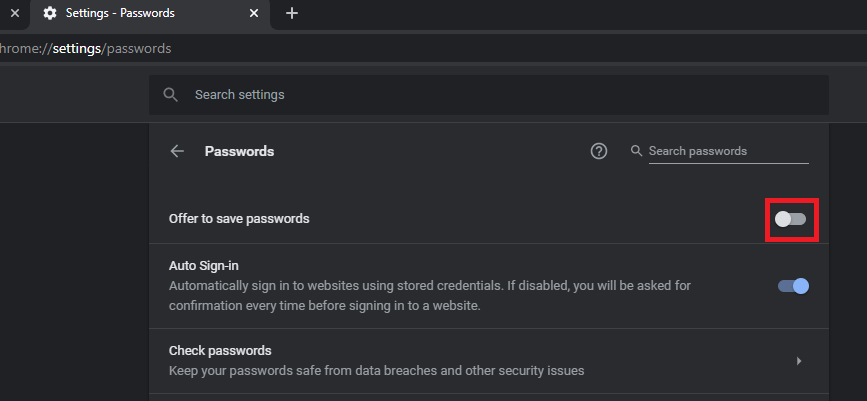Go back using the arrow beside Passwords

pyautogui.click(x=177, y=151)
